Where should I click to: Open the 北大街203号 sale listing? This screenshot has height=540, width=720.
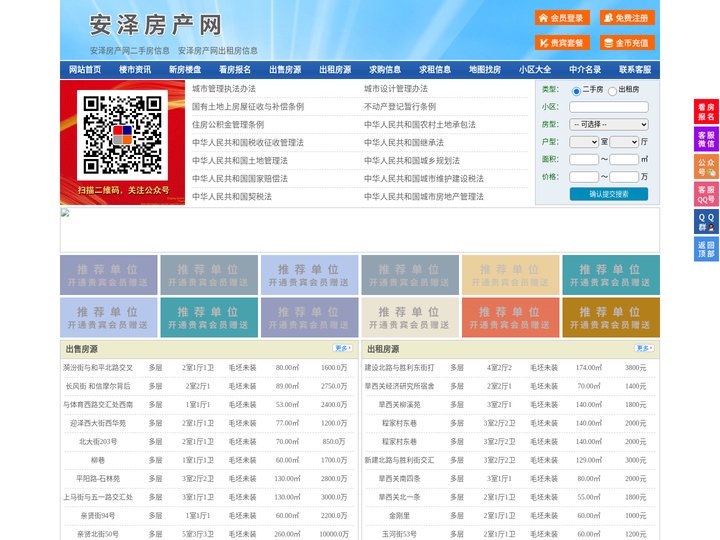[98, 442]
